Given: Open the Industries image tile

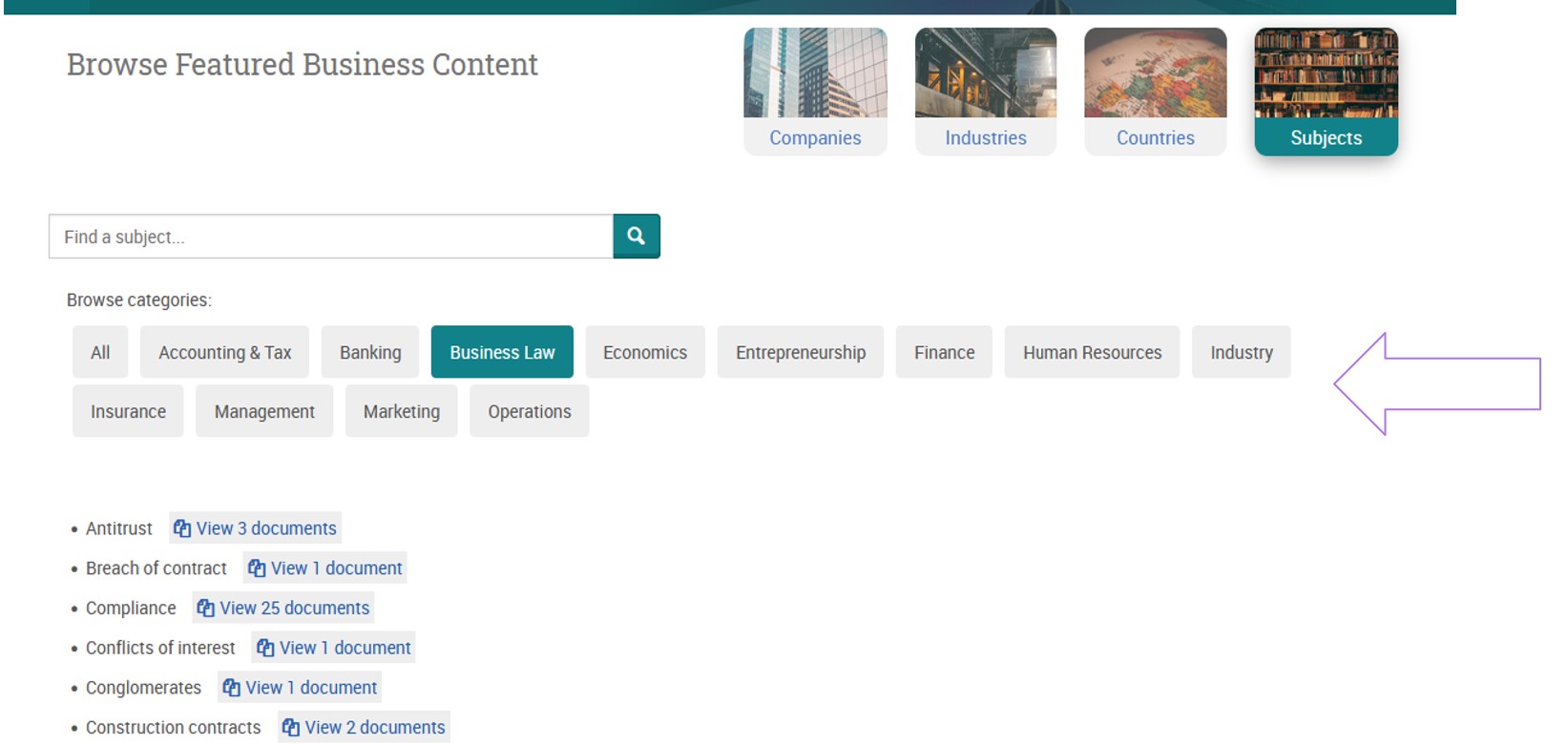Looking at the screenshot, I should tap(985, 92).
